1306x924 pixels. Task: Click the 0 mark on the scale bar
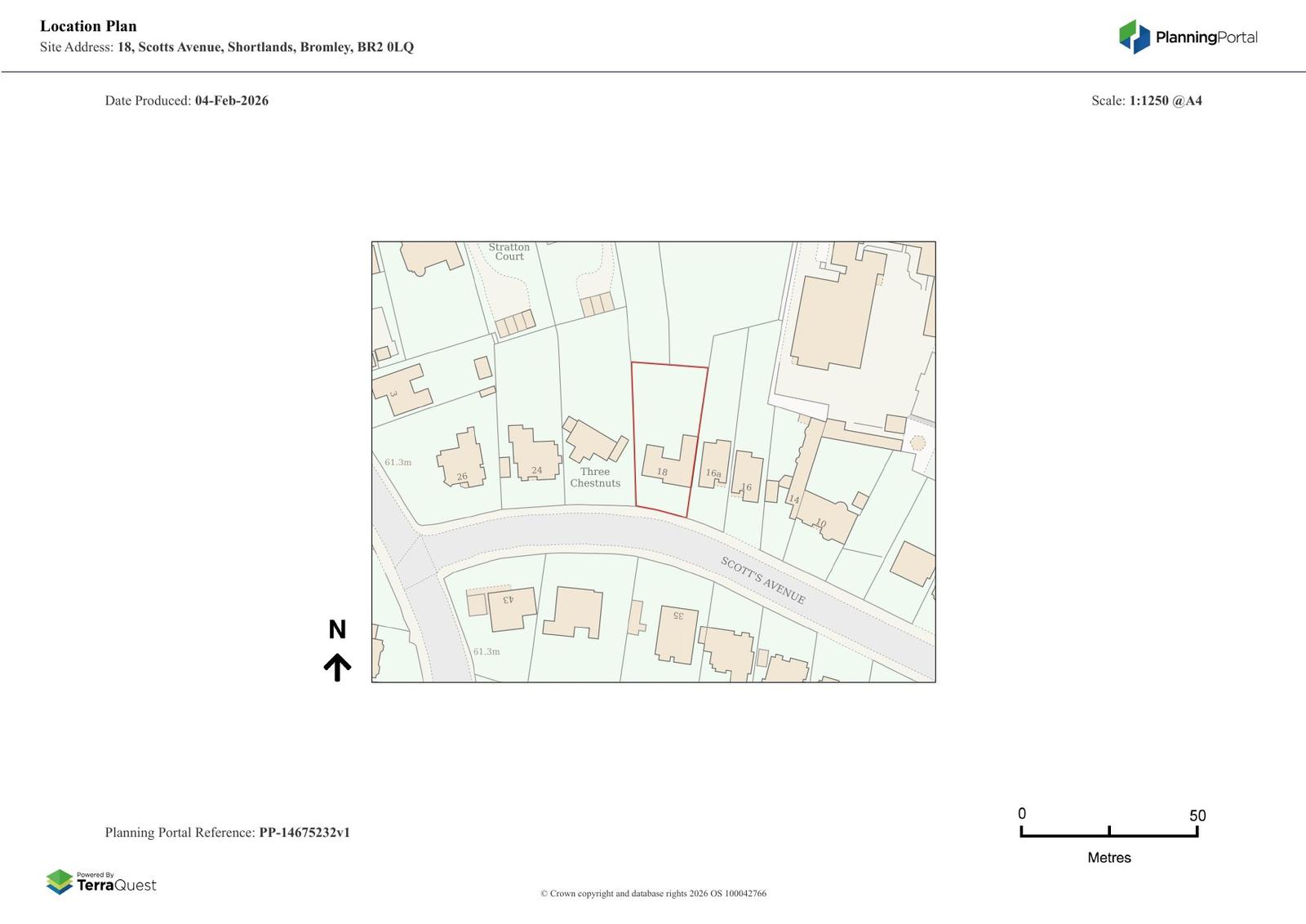(x=1022, y=814)
